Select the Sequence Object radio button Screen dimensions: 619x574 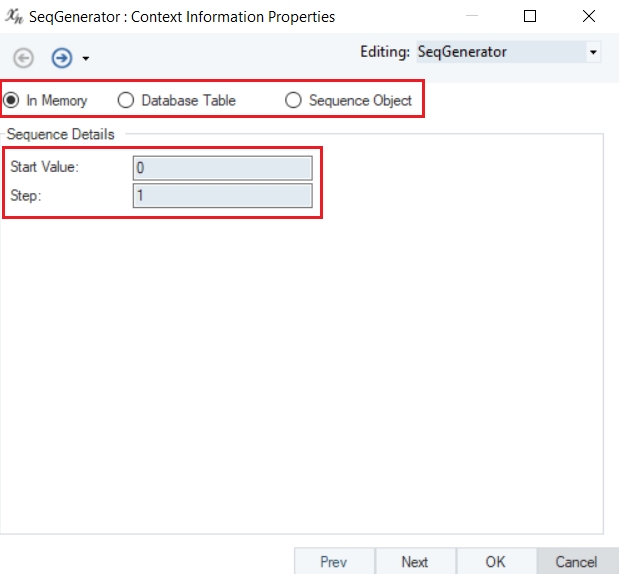coord(293,100)
